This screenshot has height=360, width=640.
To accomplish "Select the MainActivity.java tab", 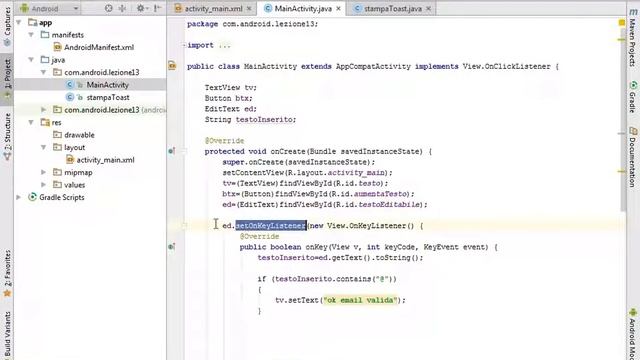I will click(x=302, y=9).
